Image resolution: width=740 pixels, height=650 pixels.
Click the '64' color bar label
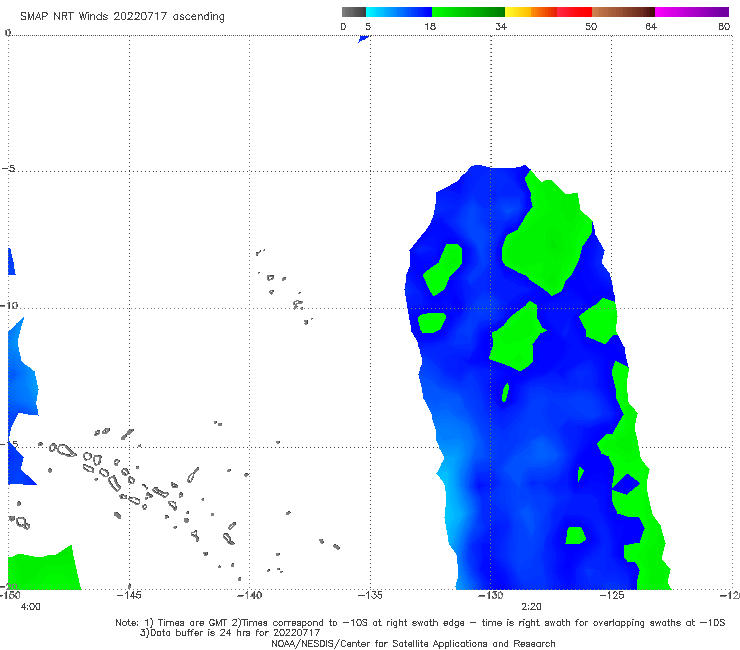tap(651, 26)
